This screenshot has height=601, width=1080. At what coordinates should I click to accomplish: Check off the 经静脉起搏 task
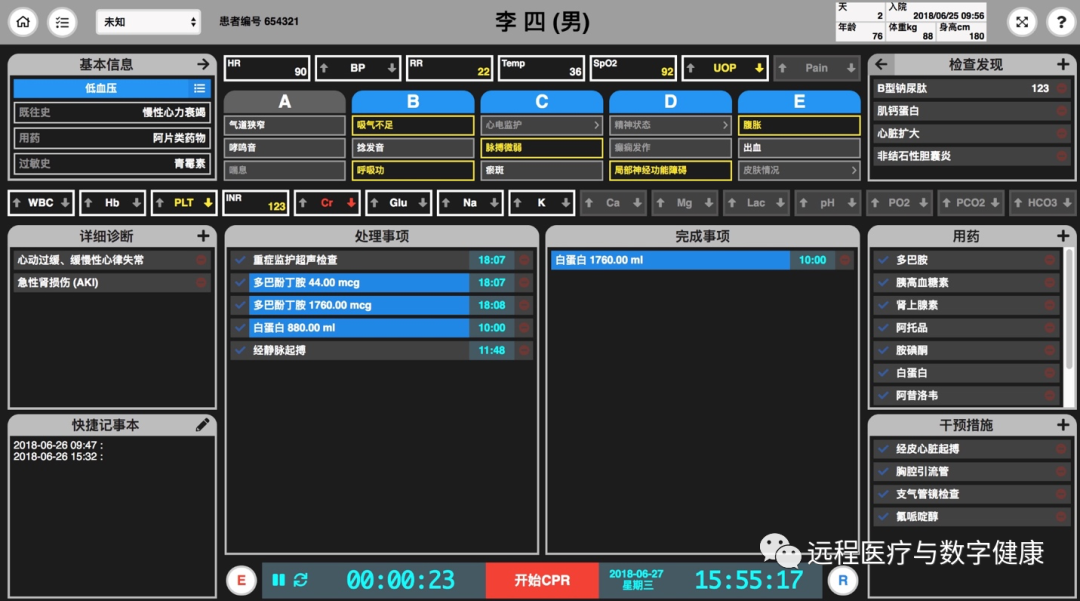click(x=240, y=350)
